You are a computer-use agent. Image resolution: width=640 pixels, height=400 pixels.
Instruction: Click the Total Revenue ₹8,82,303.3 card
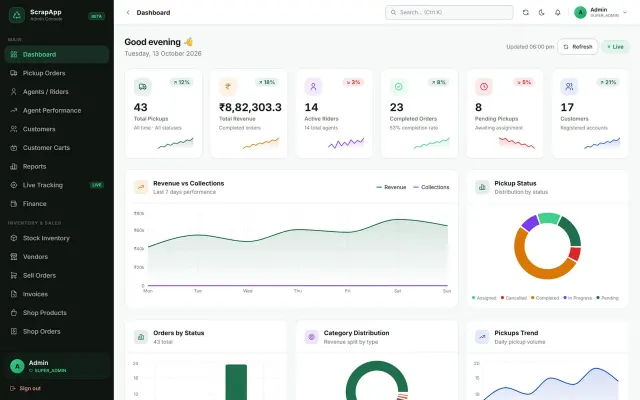tap(249, 113)
